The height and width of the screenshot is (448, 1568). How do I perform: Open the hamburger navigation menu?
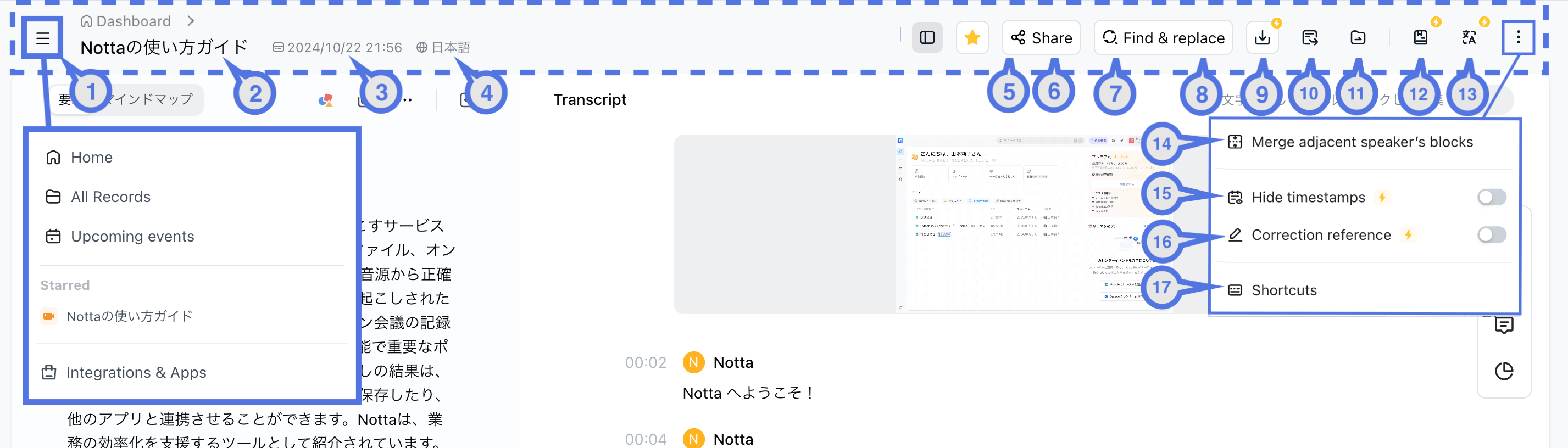point(43,38)
